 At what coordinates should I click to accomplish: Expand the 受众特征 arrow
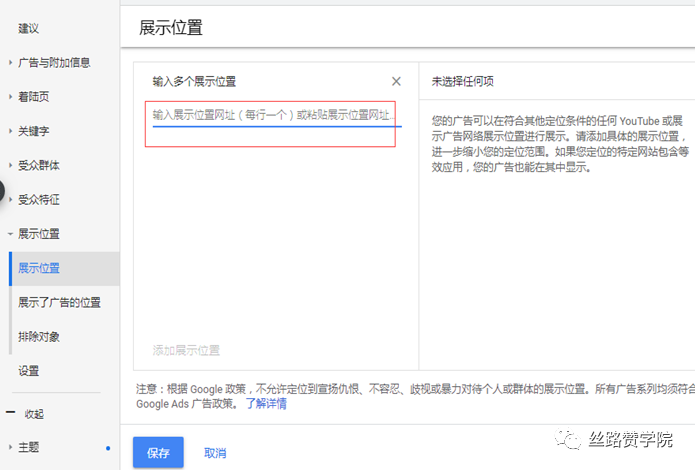[10, 200]
